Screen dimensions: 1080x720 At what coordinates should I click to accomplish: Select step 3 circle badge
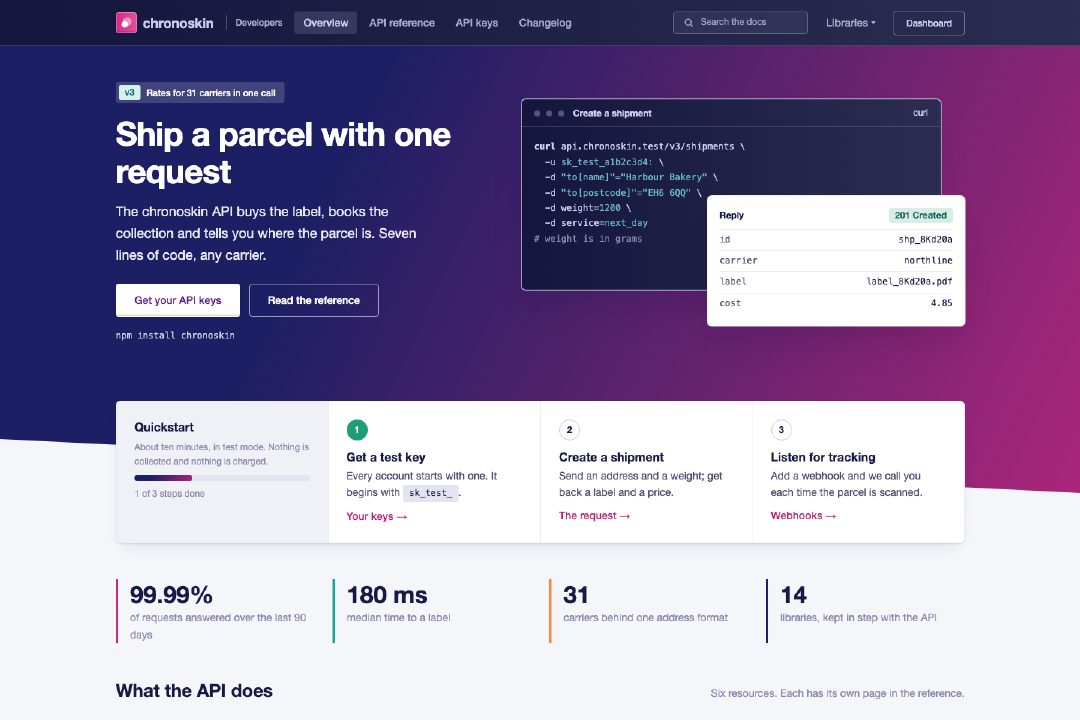click(x=781, y=430)
